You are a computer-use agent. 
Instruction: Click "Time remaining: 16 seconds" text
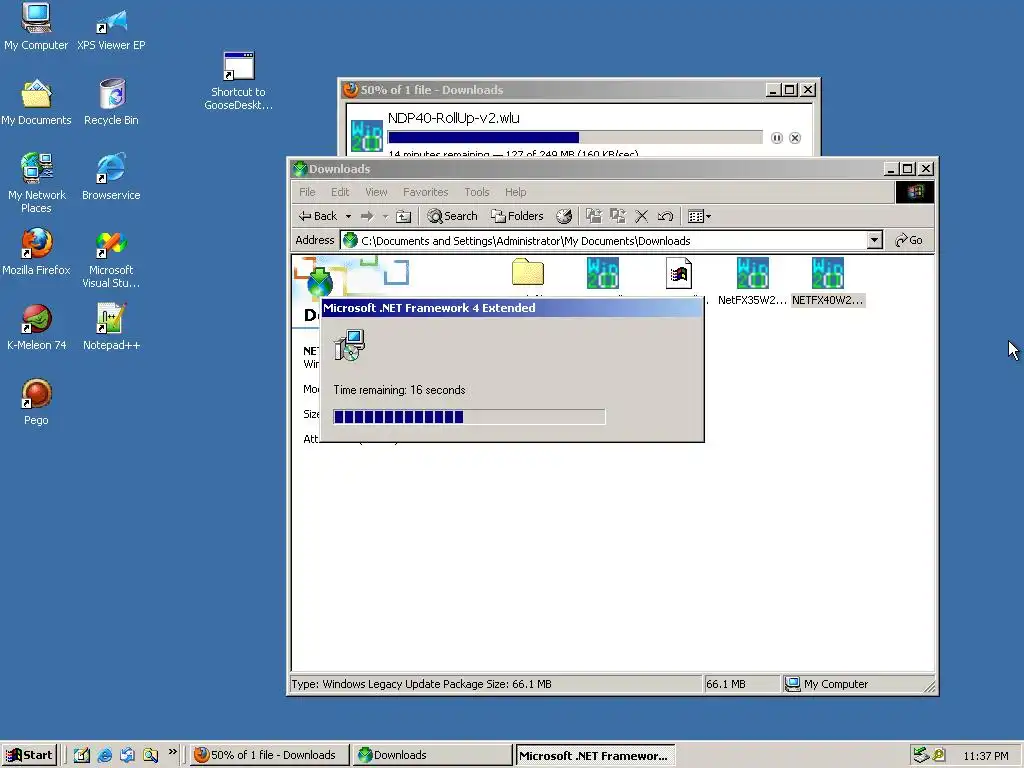(x=399, y=390)
